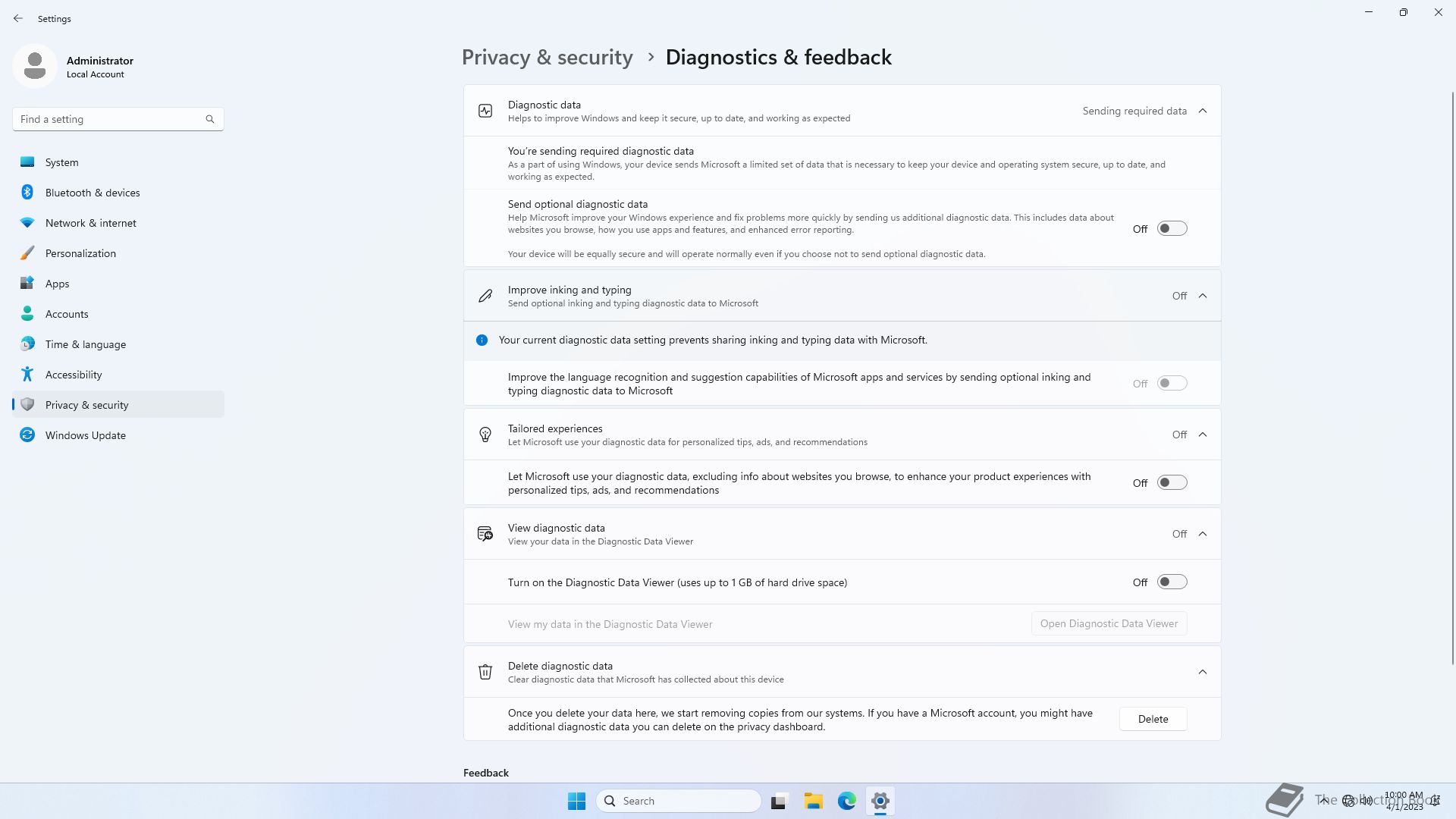Select the Apps category
Viewport: 1456px width, 819px height.
(x=118, y=284)
